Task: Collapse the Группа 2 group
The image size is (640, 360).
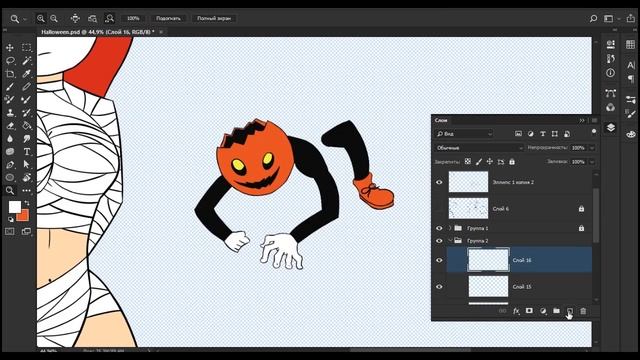Action: point(450,241)
